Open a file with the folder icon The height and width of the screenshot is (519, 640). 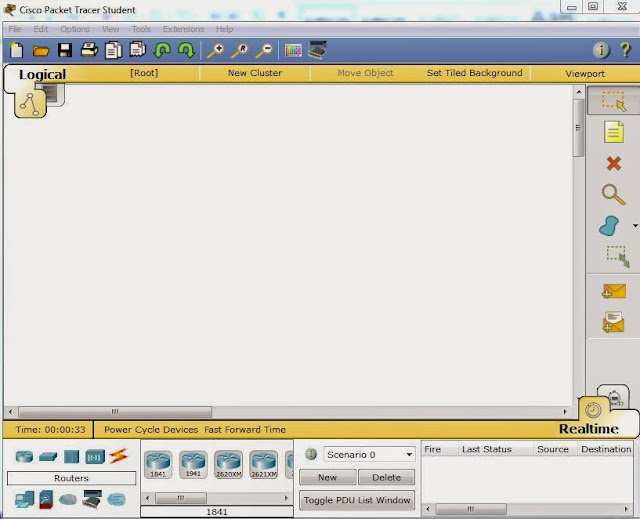coord(41,51)
